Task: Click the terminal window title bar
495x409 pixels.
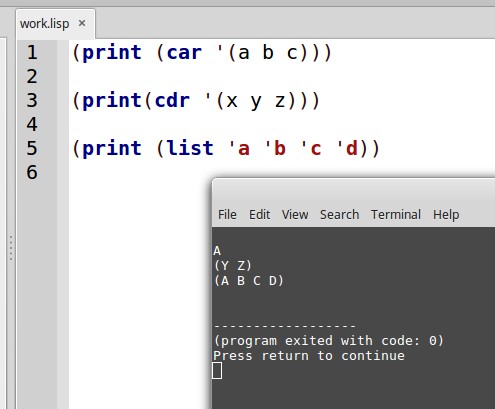Action: coord(353,190)
